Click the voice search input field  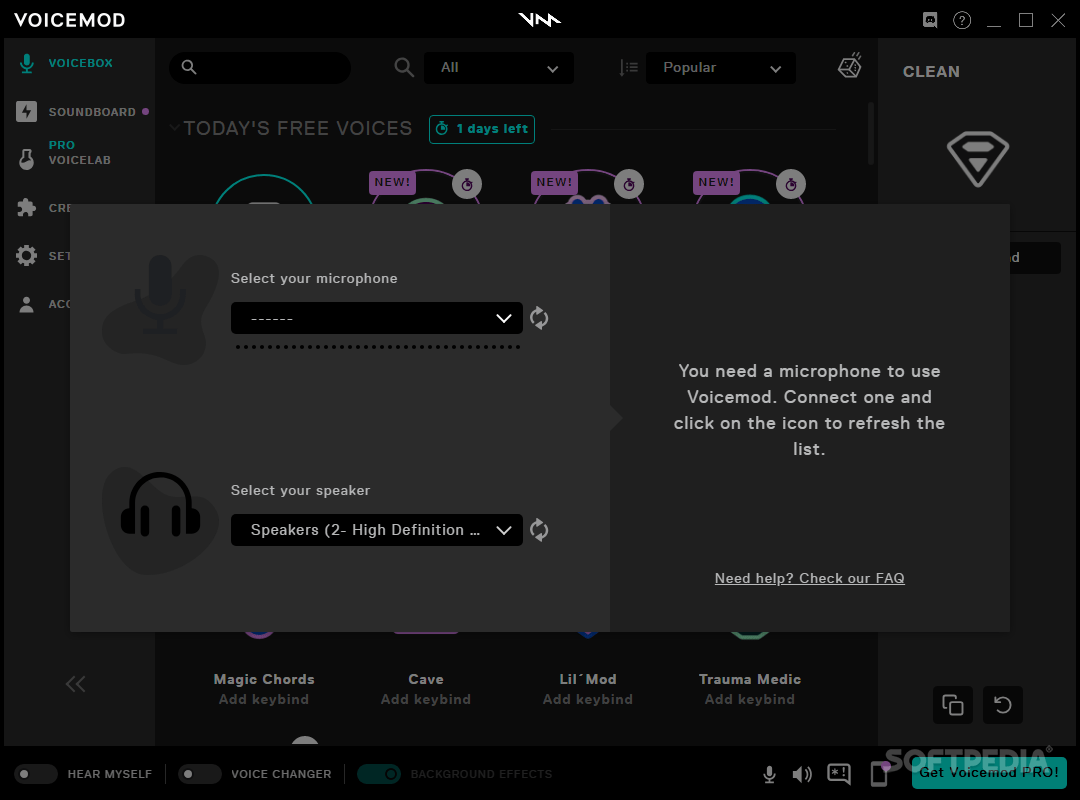pyautogui.click(x=260, y=68)
